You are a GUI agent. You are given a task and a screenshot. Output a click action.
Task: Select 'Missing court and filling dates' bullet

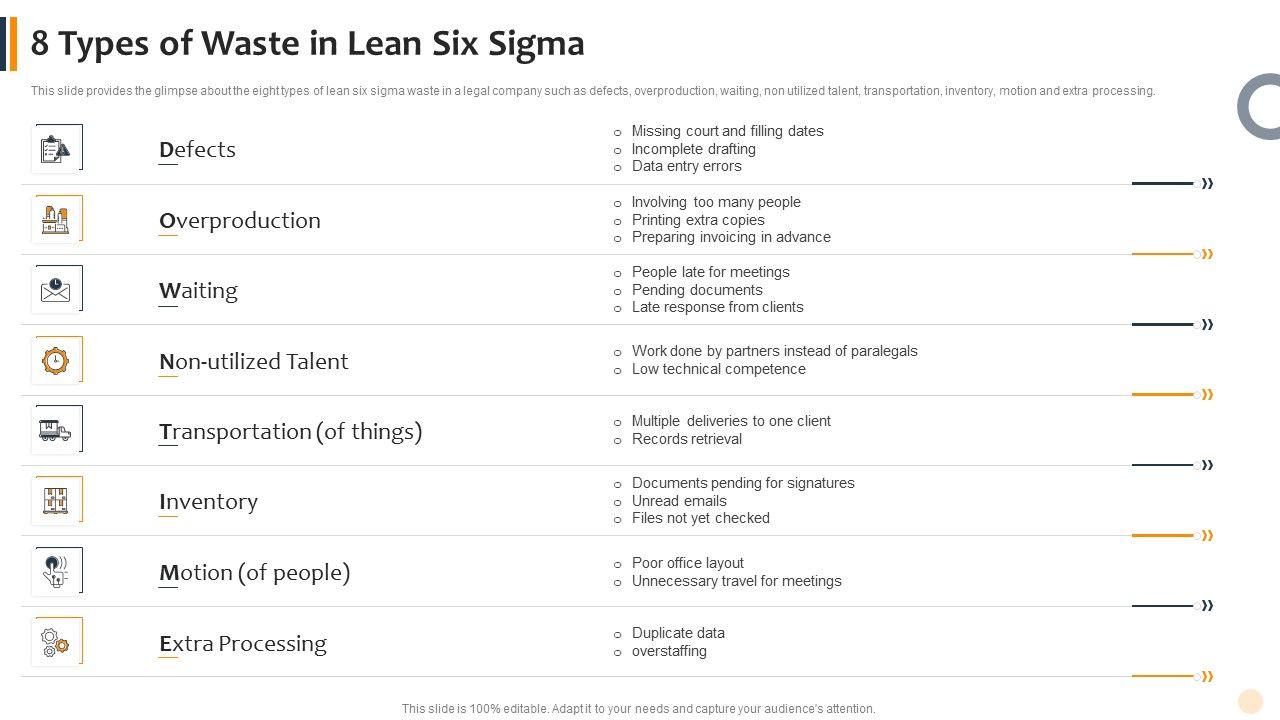[x=727, y=131]
